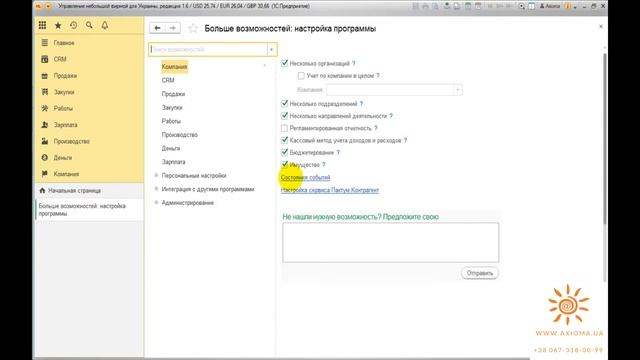Click the Работы tools icon

tap(44, 108)
